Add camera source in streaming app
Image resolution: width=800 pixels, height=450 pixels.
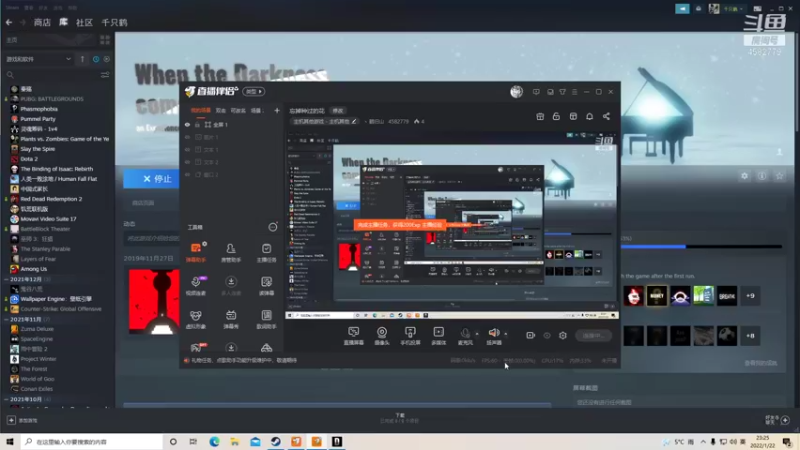pyautogui.click(x=382, y=336)
